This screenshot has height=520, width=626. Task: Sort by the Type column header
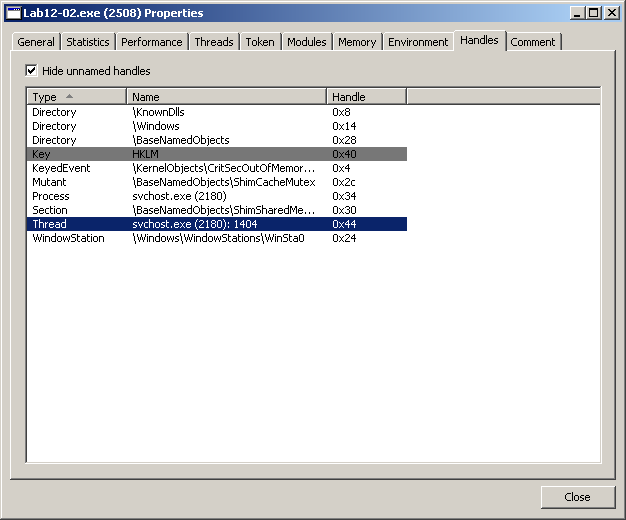77,97
